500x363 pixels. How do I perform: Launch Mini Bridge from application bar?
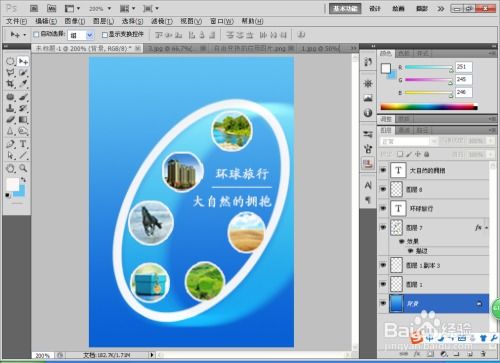click(x=51, y=8)
